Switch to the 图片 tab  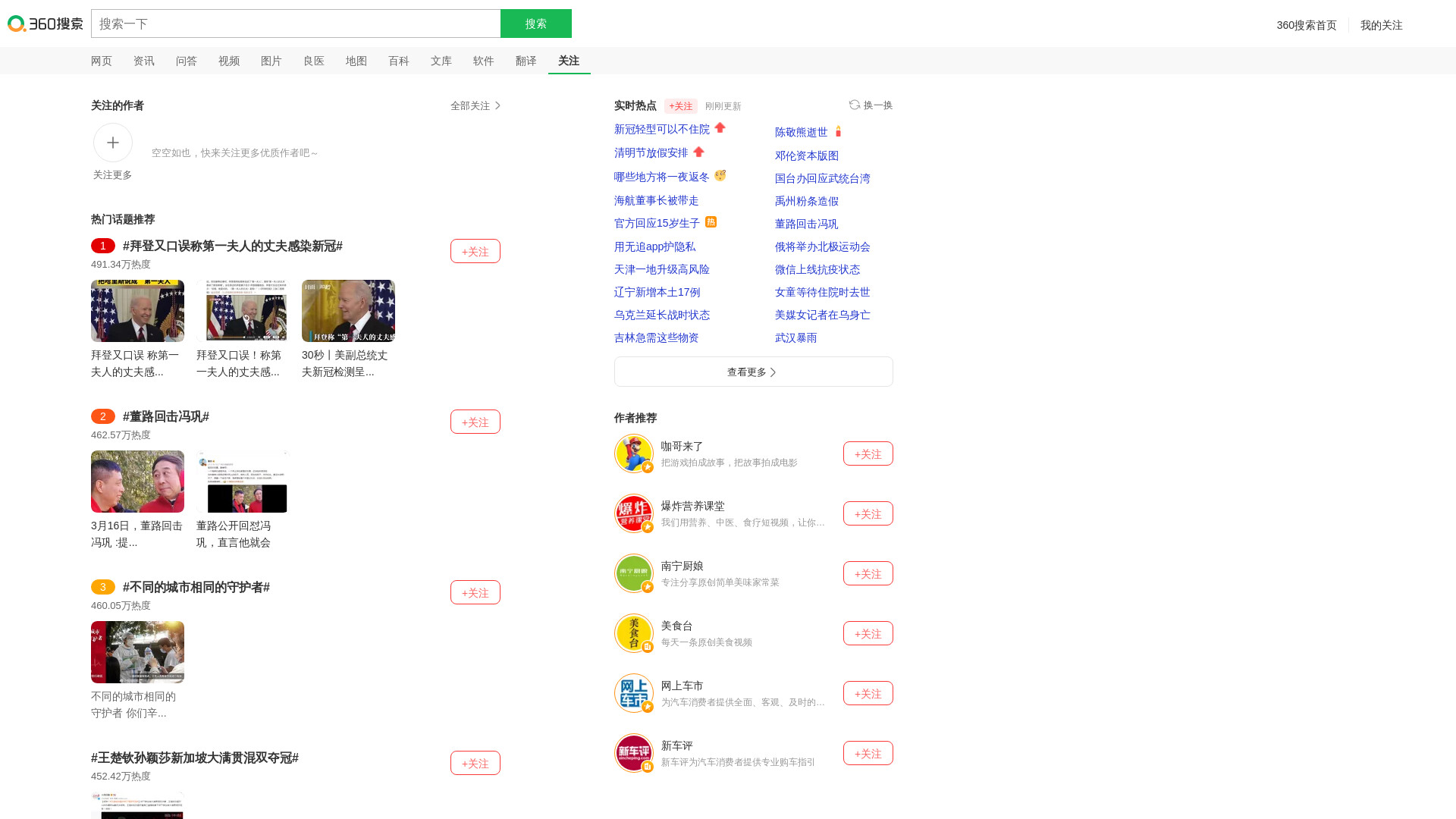[x=271, y=61]
